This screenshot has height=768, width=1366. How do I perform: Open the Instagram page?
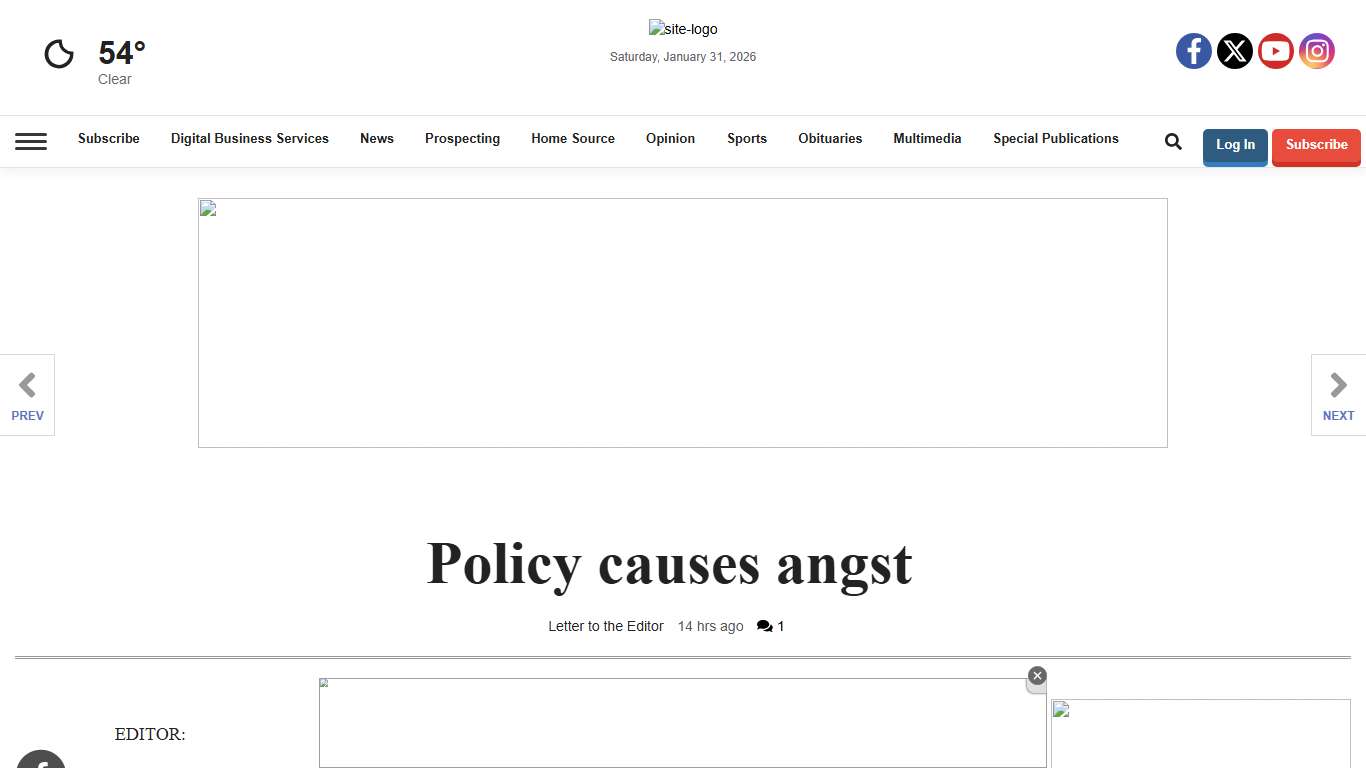[x=1316, y=51]
